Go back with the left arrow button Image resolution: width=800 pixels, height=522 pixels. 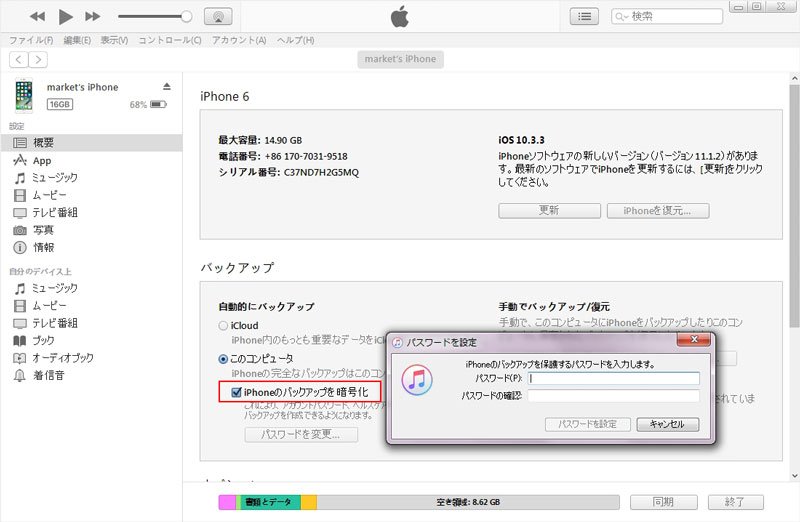(19, 60)
